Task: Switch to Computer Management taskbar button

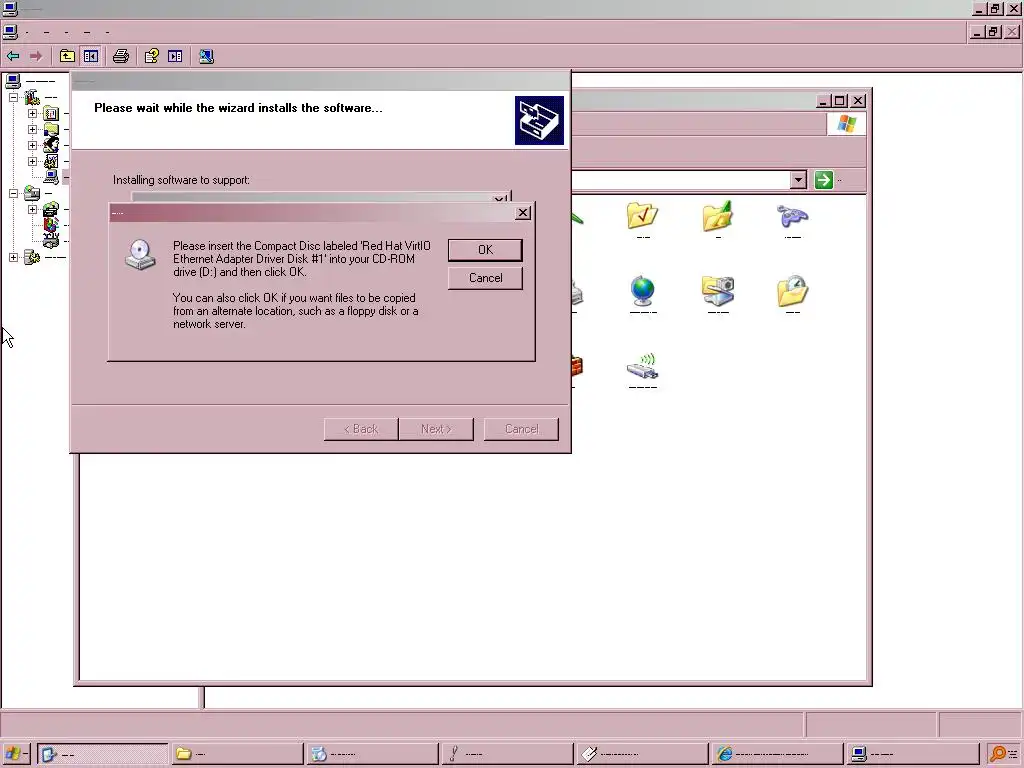Action: pyautogui.click(x=912, y=754)
